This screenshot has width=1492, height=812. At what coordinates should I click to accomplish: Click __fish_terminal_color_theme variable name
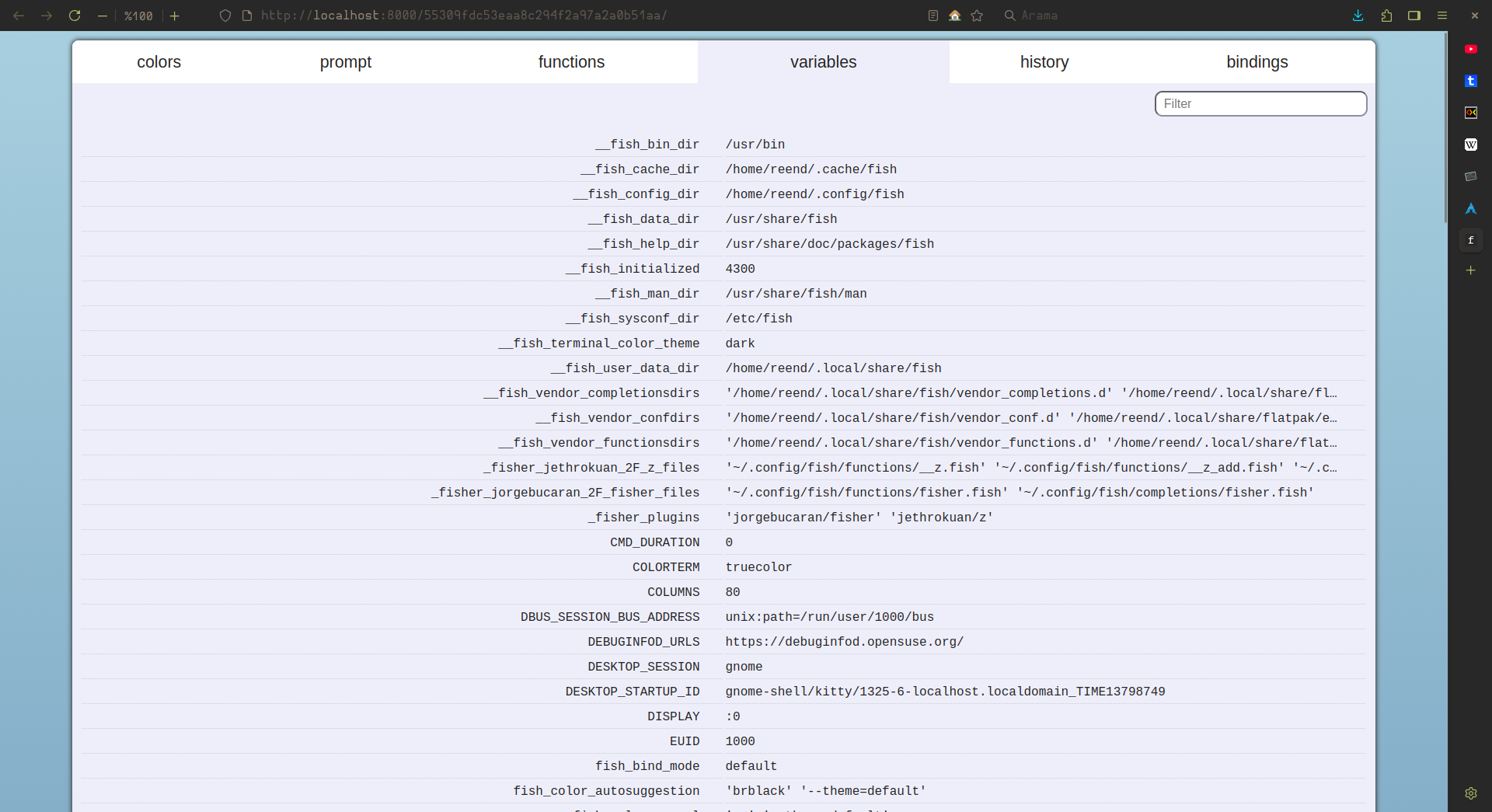[599, 343]
